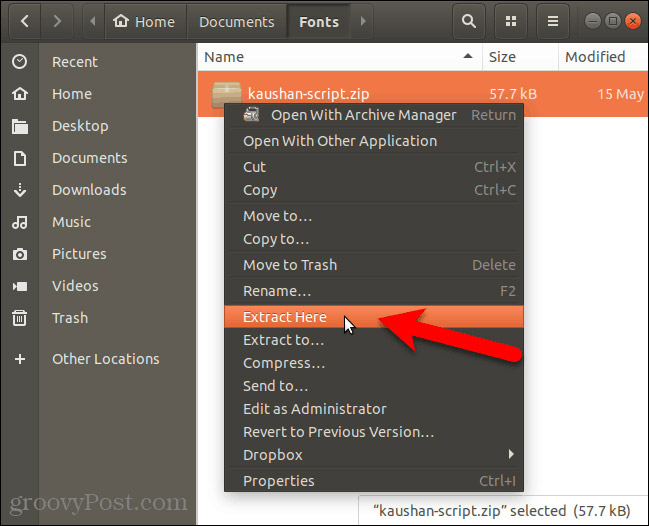This screenshot has width=649, height=526.
Task: Open Pictures in the sidebar
Action: pos(79,254)
